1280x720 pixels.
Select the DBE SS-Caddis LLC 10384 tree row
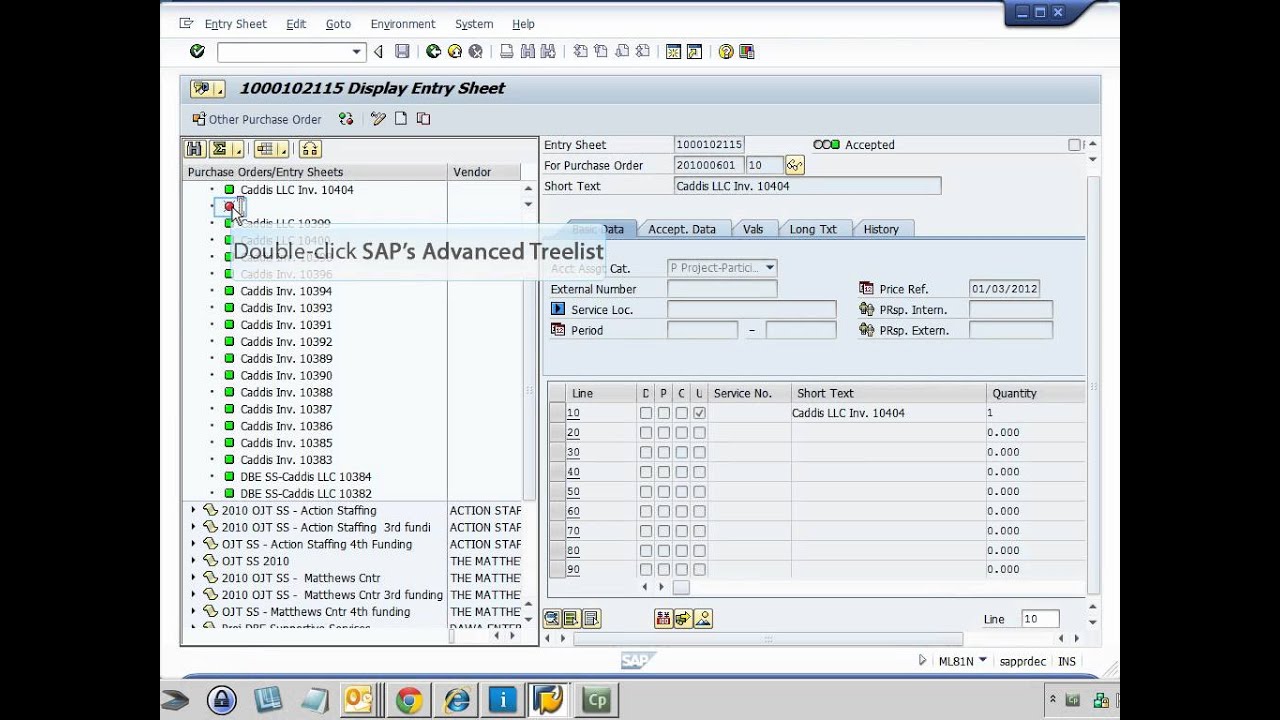point(305,477)
